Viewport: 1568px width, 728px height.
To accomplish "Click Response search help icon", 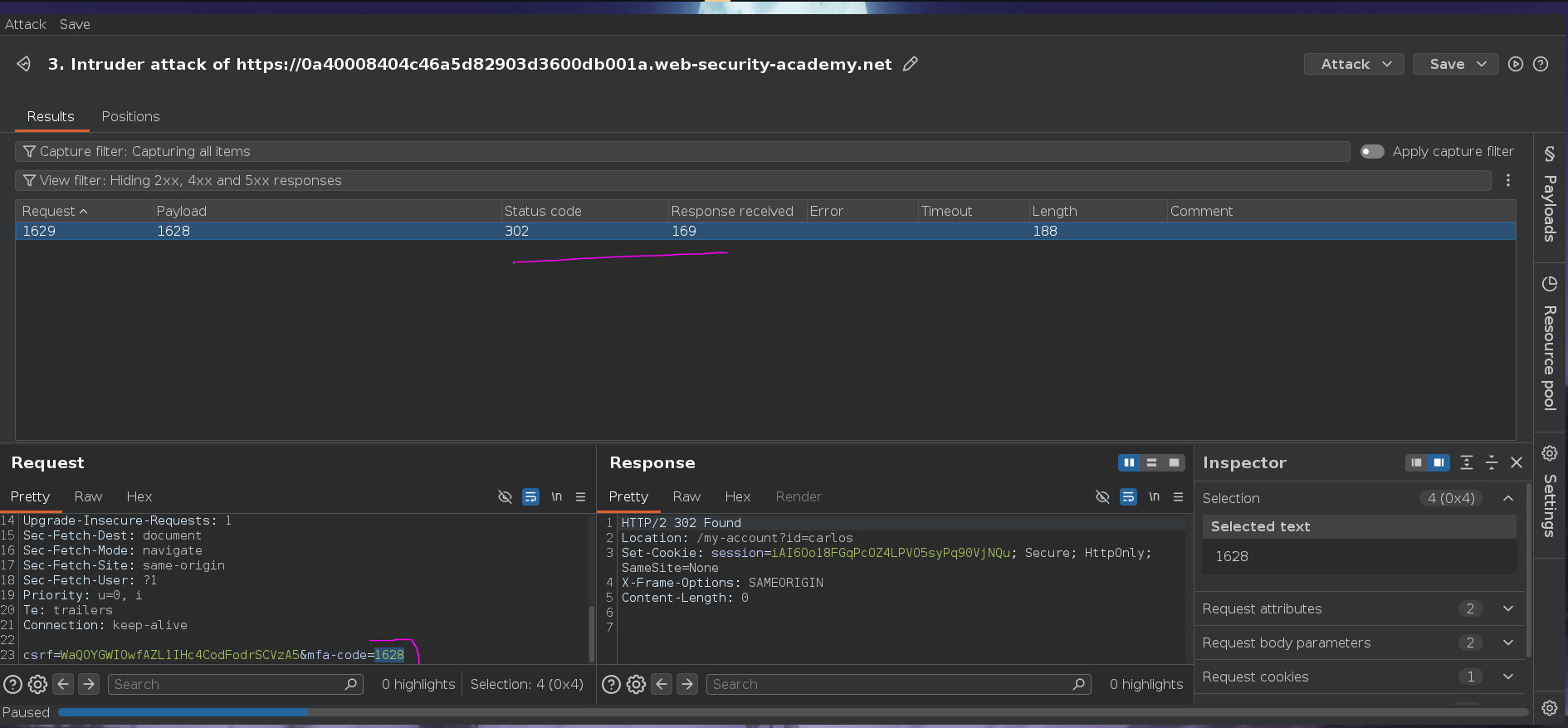I will tap(611, 684).
